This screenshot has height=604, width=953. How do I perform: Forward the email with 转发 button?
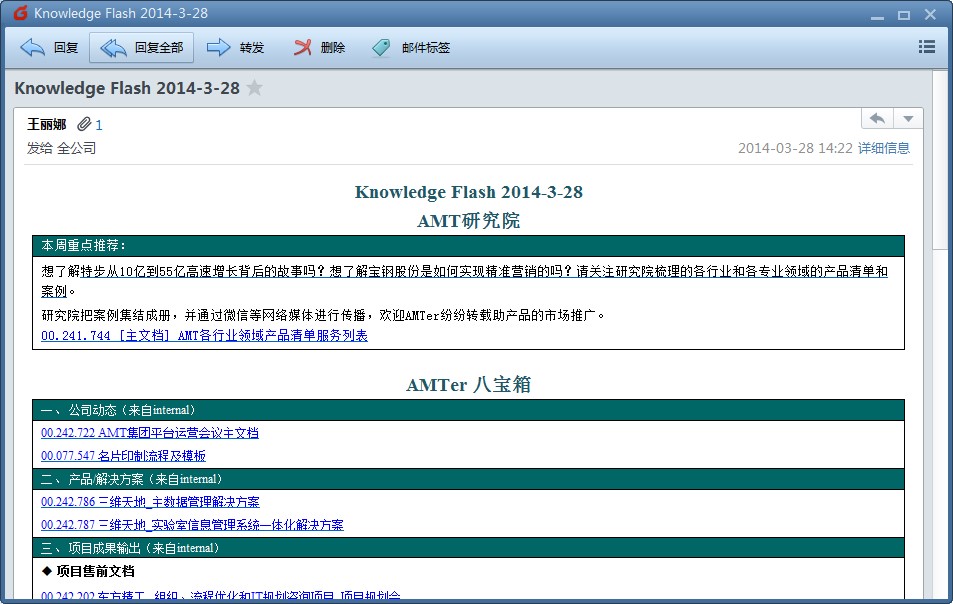point(235,47)
